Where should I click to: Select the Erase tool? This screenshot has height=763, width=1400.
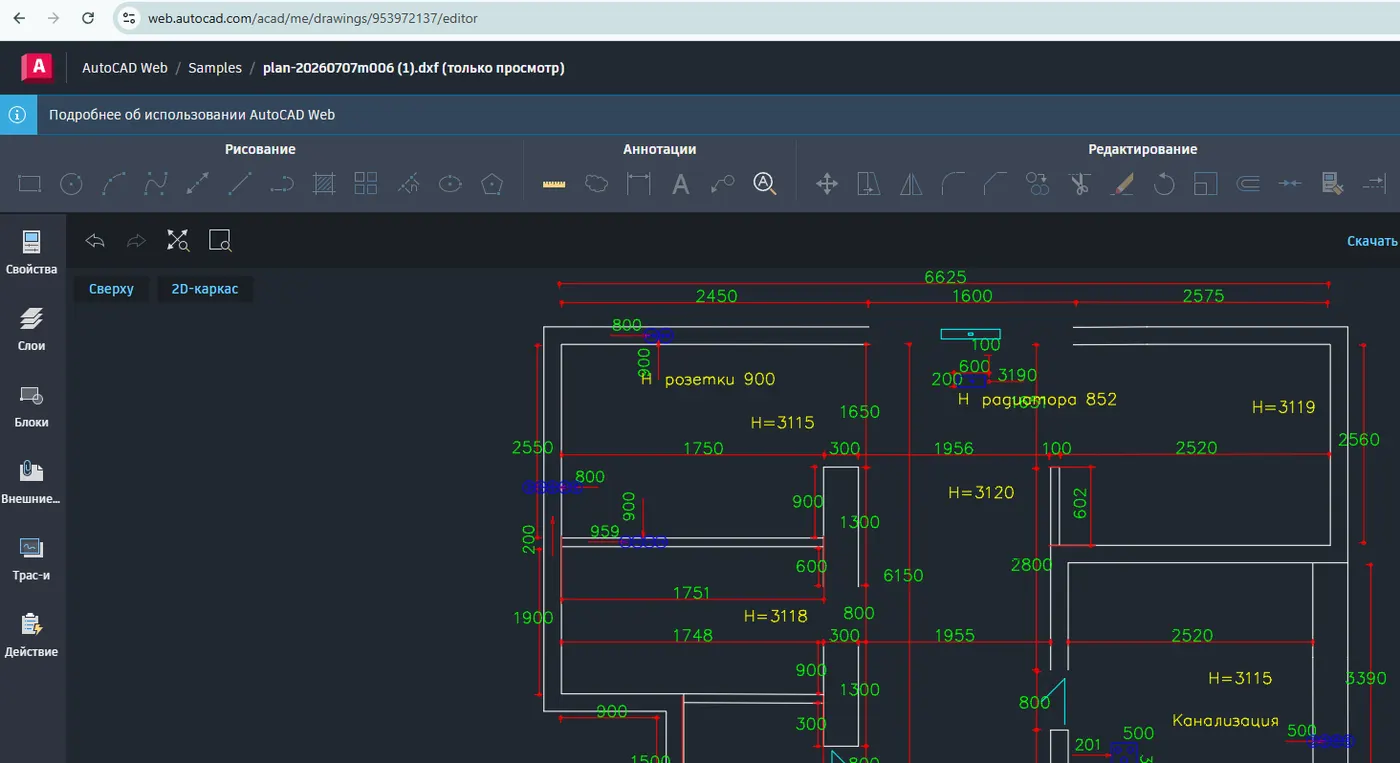coord(1122,183)
